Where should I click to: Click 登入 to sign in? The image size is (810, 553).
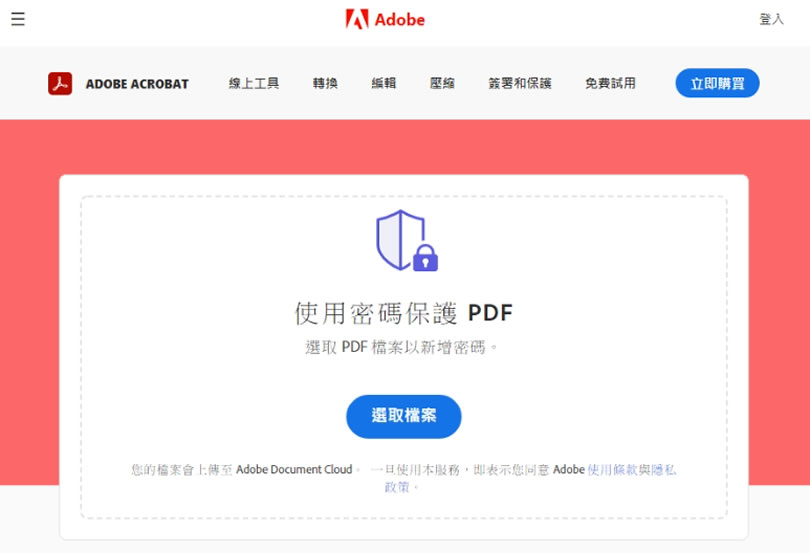[x=771, y=19]
